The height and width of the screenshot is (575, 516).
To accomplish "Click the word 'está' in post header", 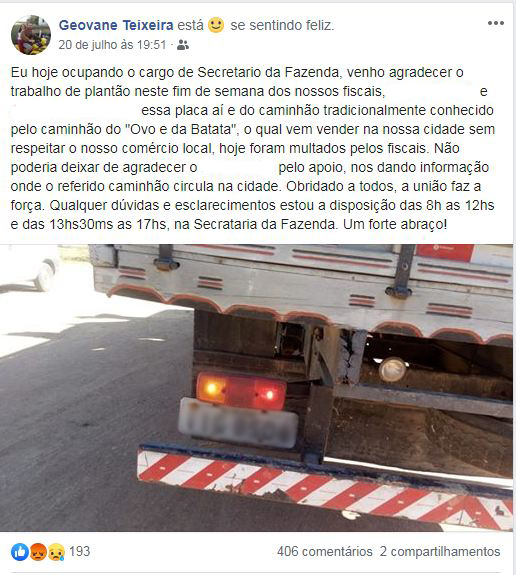I will tap(190, 25).
